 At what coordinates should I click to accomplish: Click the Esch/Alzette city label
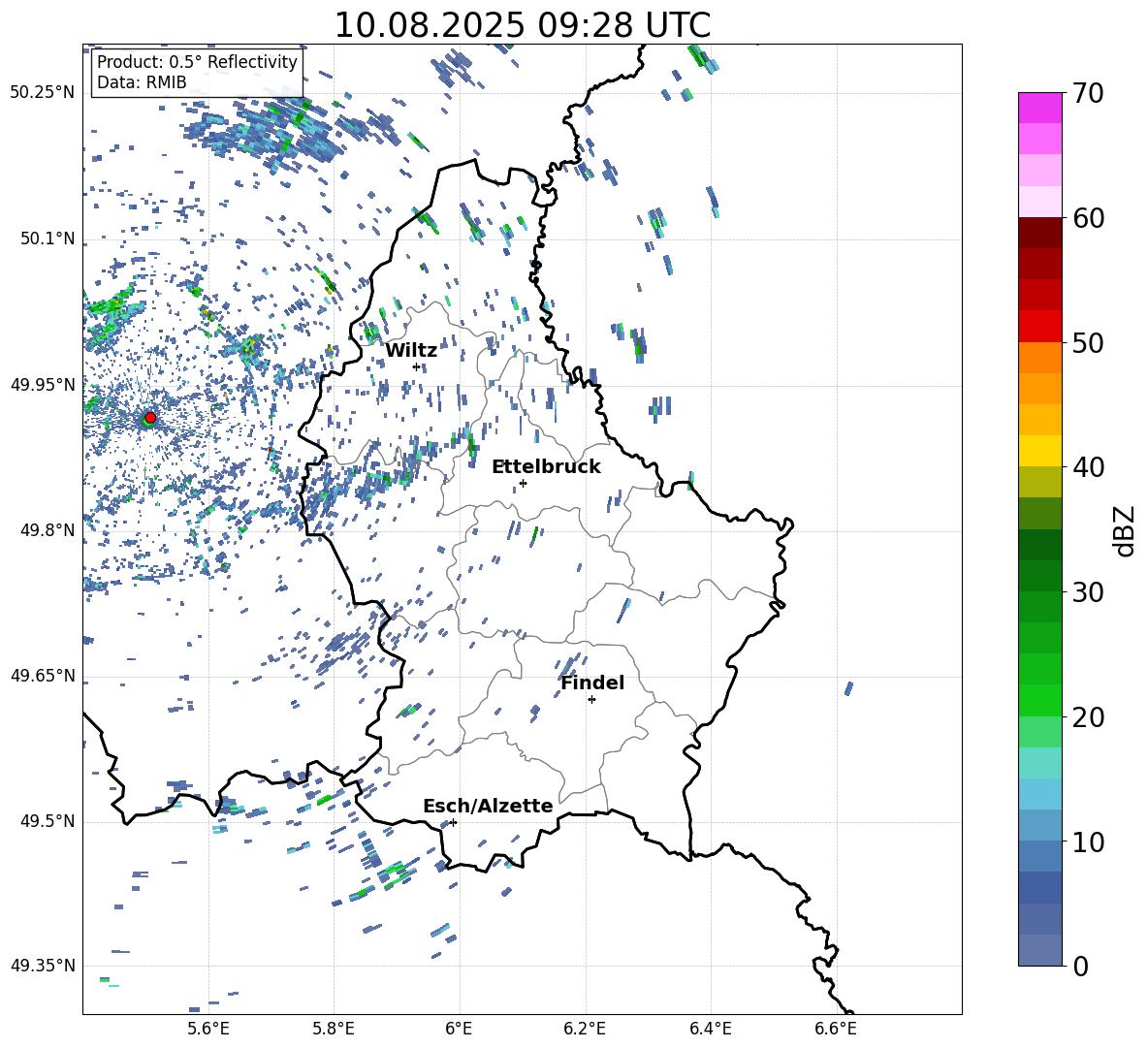489,806
